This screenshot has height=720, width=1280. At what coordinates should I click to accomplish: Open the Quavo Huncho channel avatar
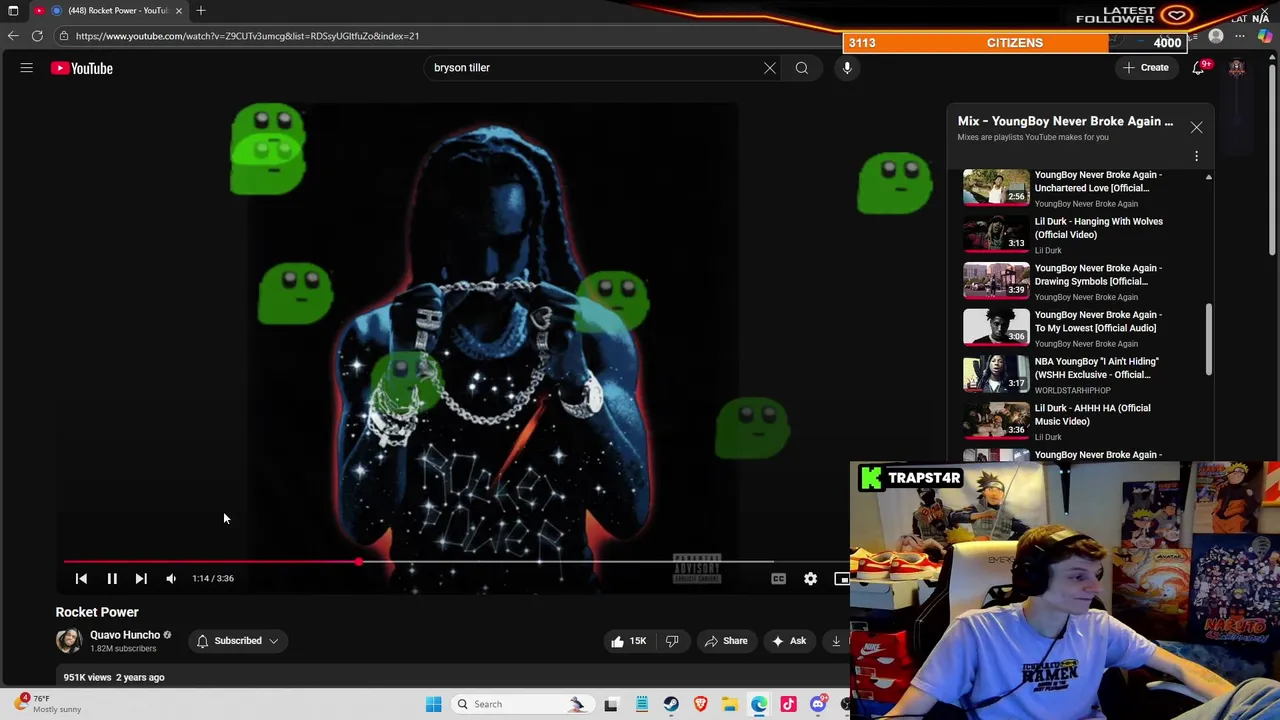pyautogui.click(x=68, y=640)
